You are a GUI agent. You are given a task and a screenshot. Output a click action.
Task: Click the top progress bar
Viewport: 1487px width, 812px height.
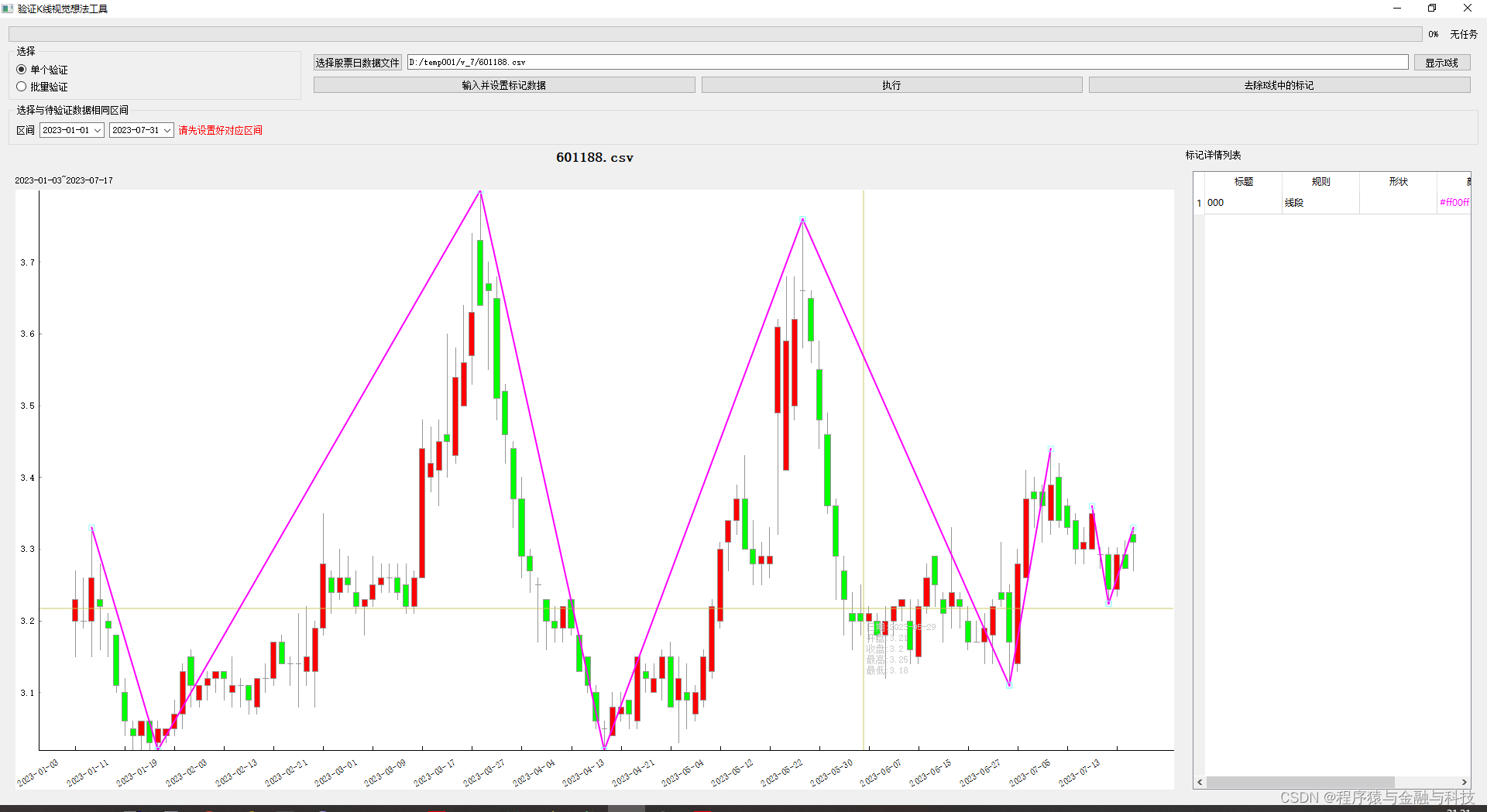[715, 34]
